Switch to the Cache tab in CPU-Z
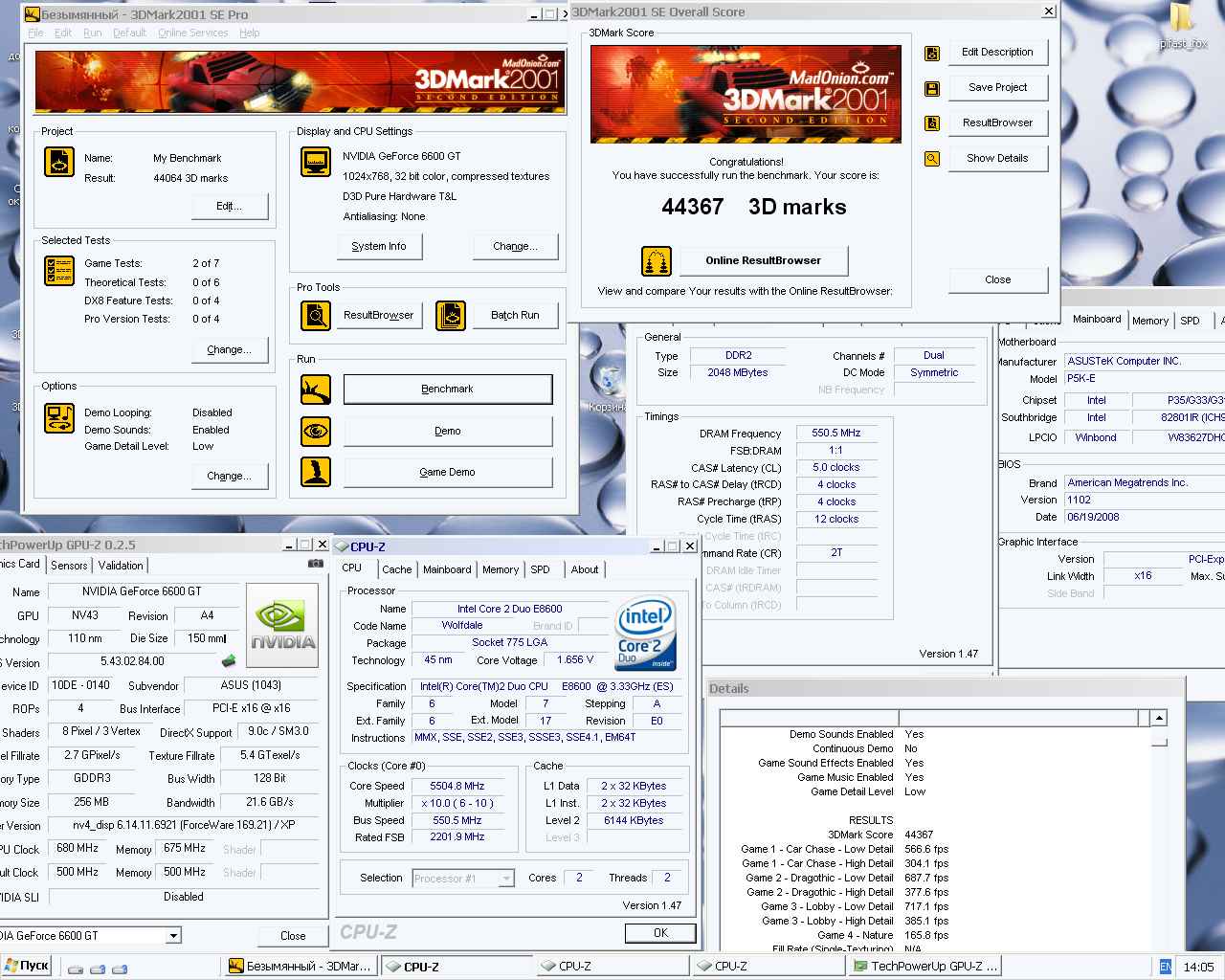Image resolution: width=1225 pixels, height=980 pixels. coord(396,569)
